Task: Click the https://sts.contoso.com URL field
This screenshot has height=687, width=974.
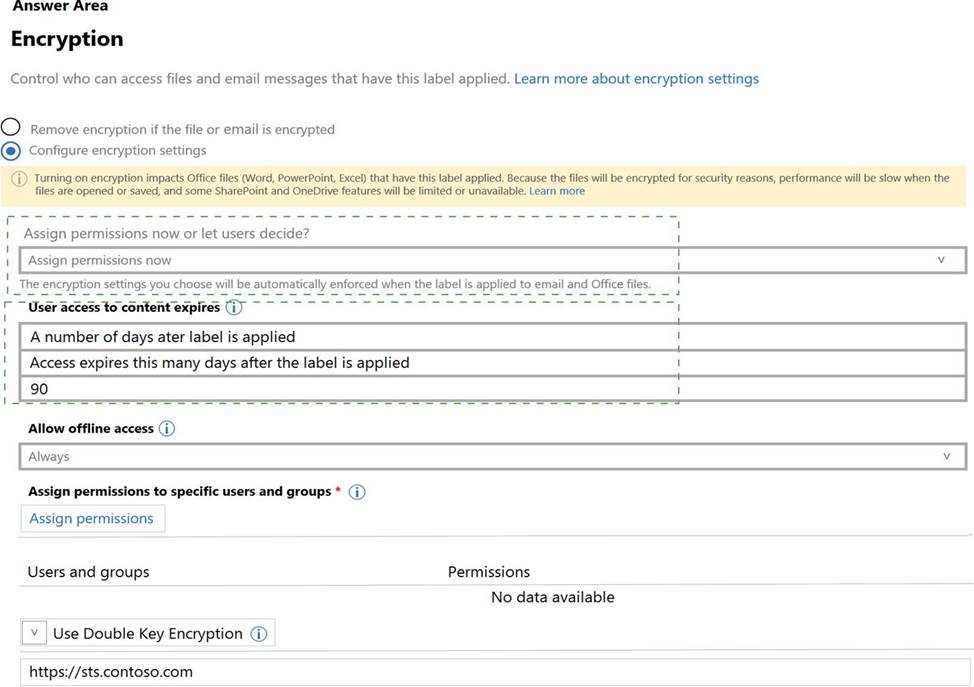Action: click(x=492, y=672)
